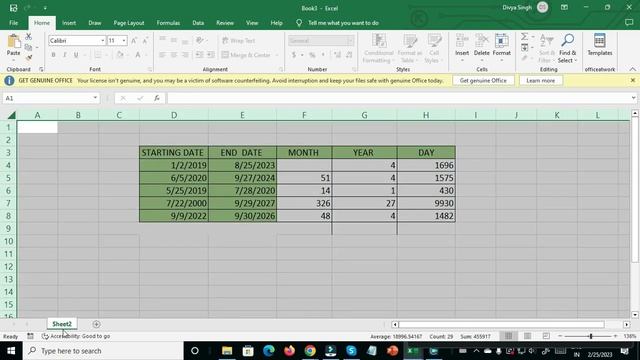Toggle Italic formatting
The width and height of the screenshot is (640, 360).
64,55
